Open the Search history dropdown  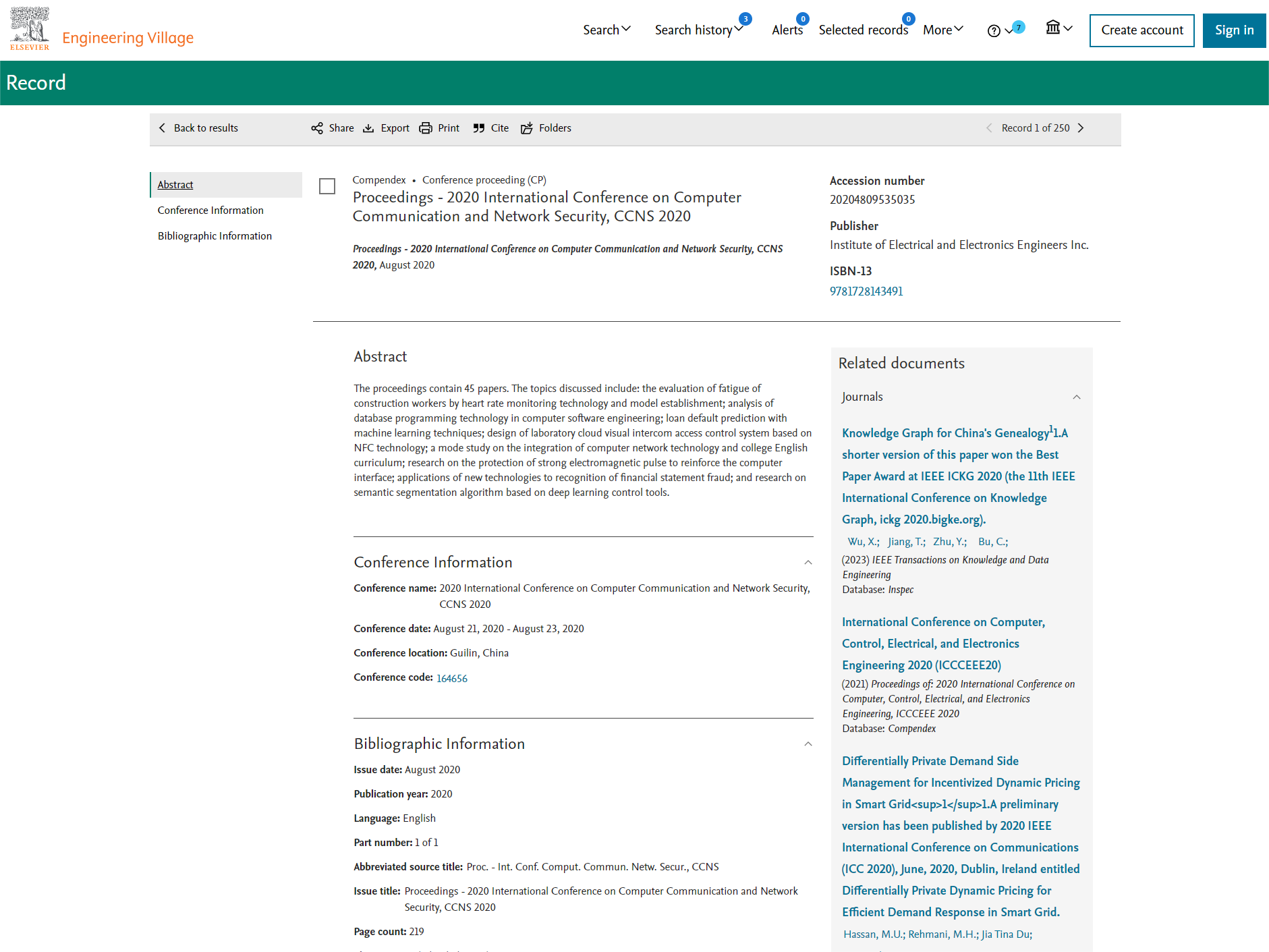[699, 30]
